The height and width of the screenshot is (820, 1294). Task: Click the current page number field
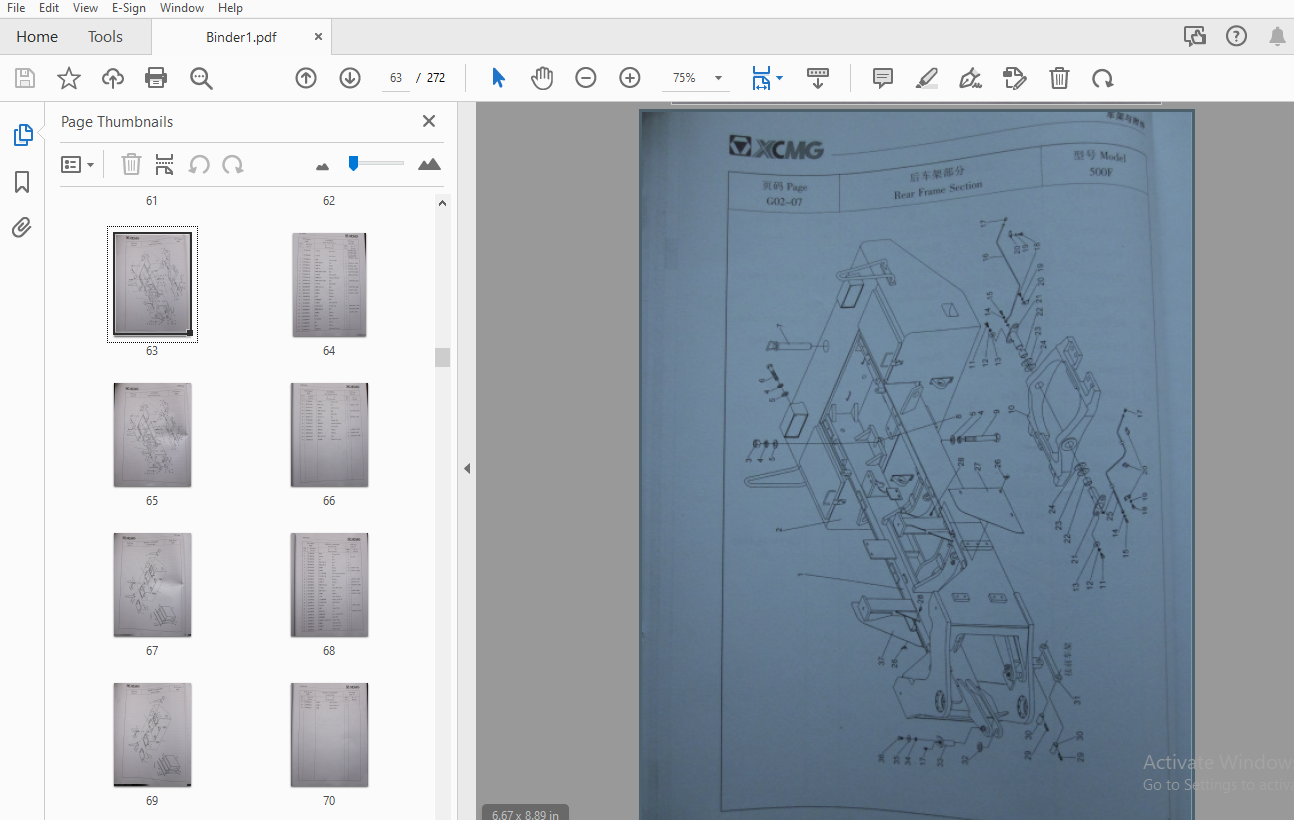tap(396, 78)
